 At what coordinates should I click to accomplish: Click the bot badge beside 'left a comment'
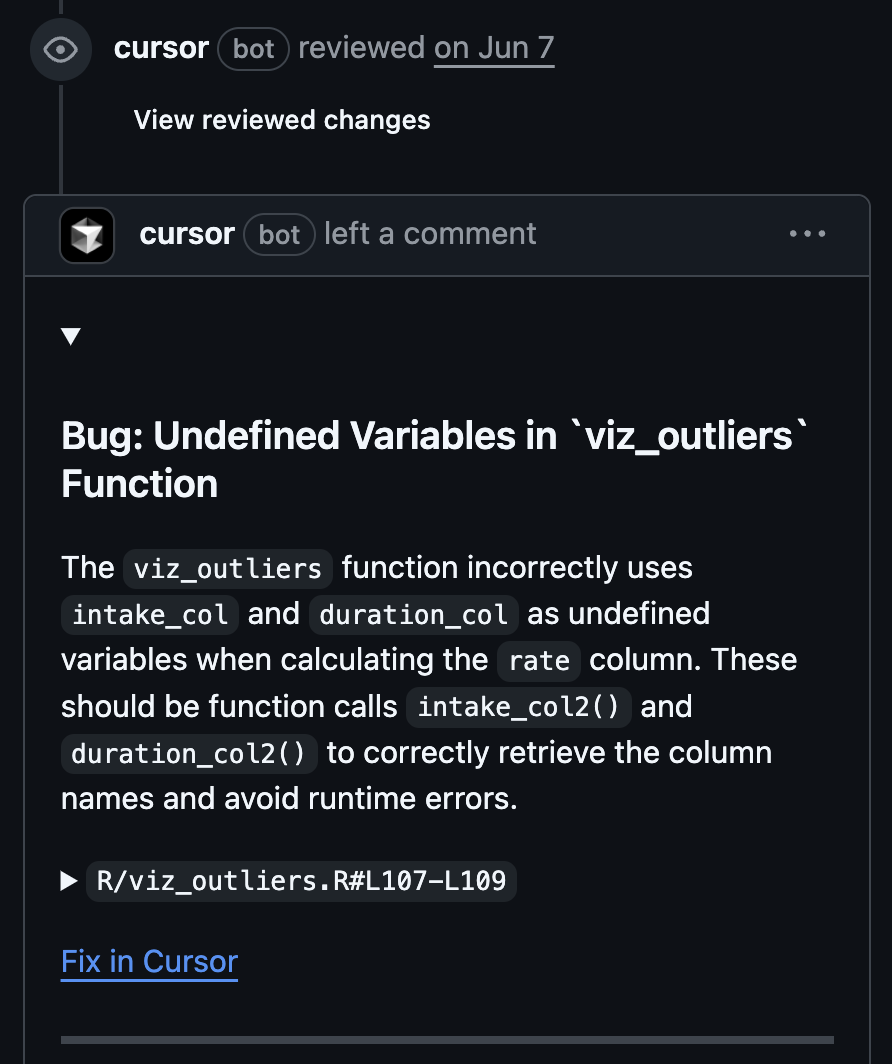280,234
